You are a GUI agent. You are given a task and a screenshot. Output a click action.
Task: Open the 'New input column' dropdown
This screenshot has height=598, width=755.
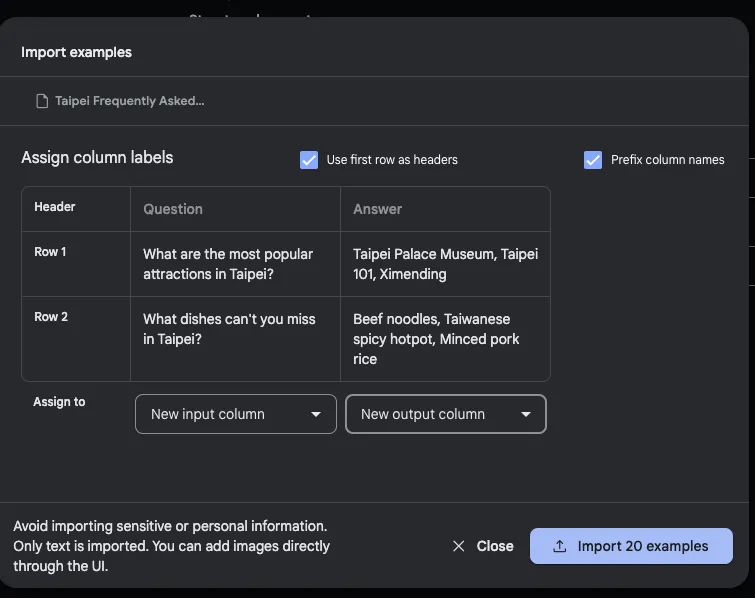tap(235, 414)
